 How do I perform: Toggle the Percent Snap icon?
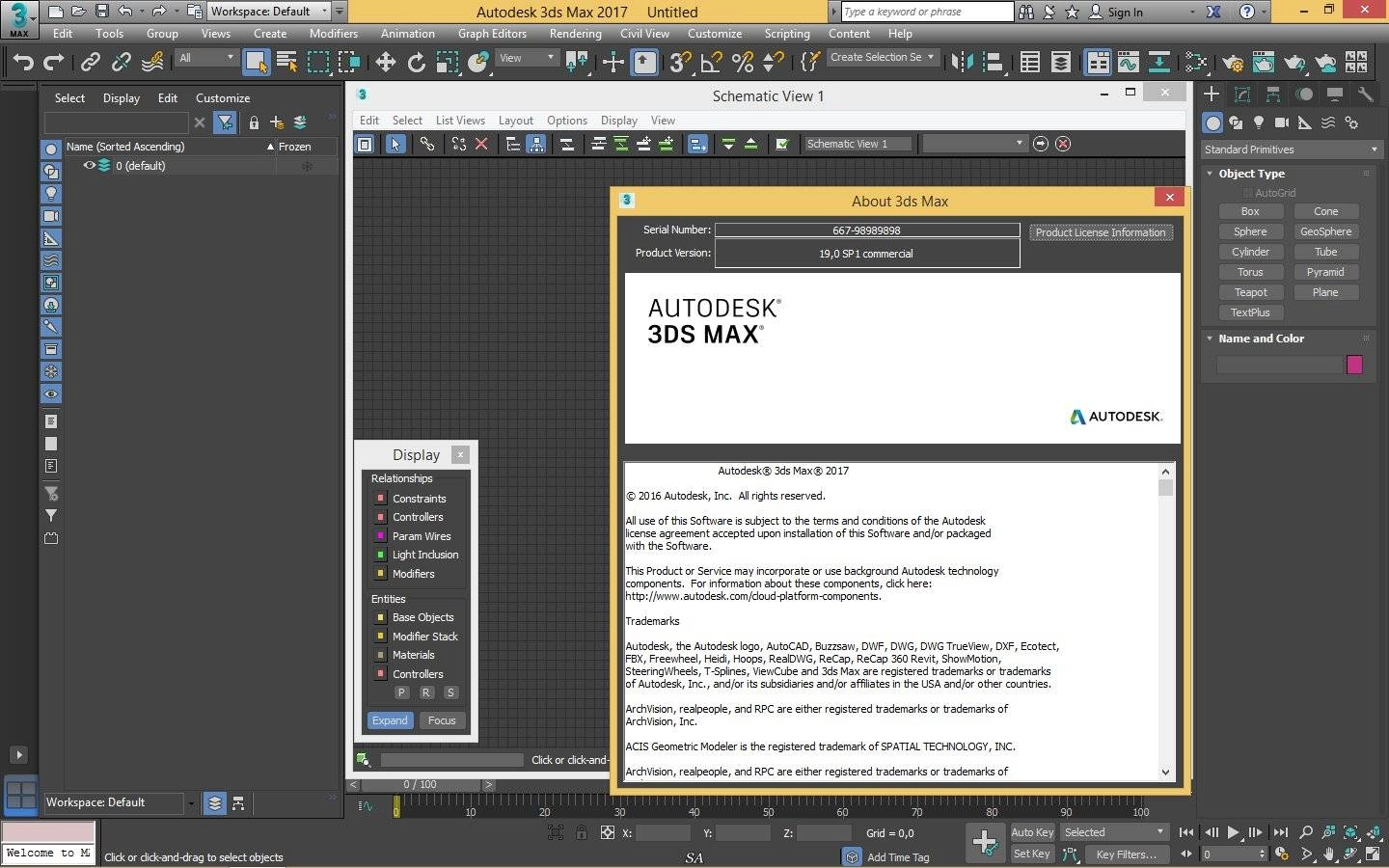coord(743,63)
